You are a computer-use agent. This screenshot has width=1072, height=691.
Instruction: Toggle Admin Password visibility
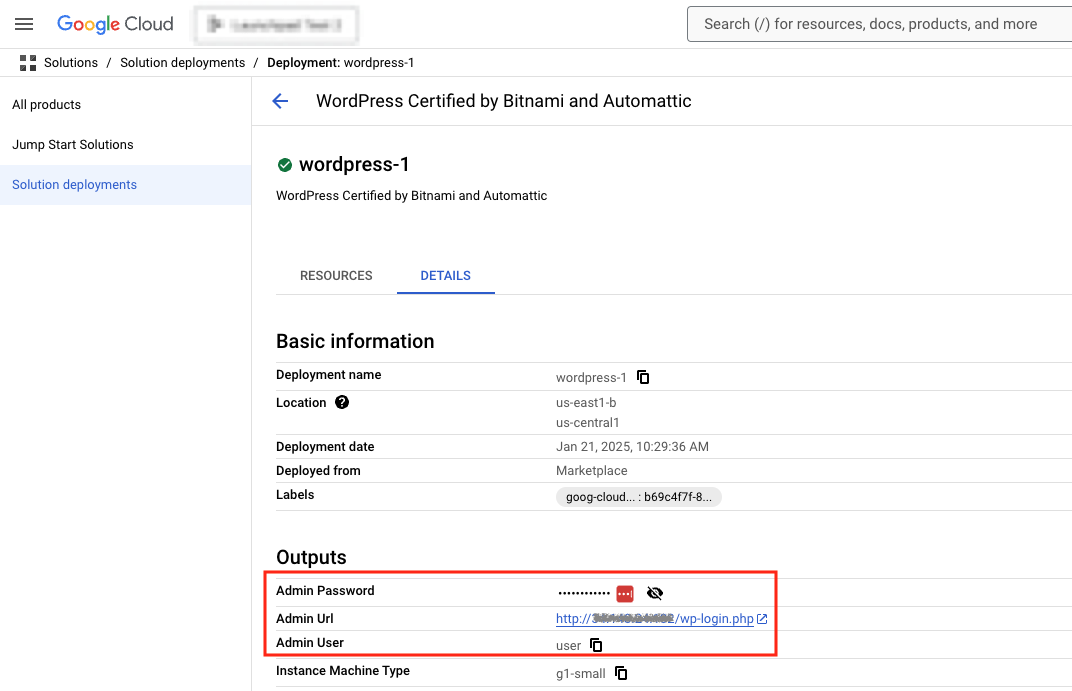655,593
